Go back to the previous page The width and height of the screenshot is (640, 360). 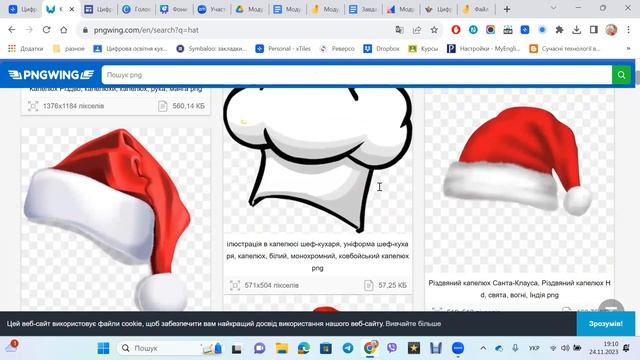point(12,30)
